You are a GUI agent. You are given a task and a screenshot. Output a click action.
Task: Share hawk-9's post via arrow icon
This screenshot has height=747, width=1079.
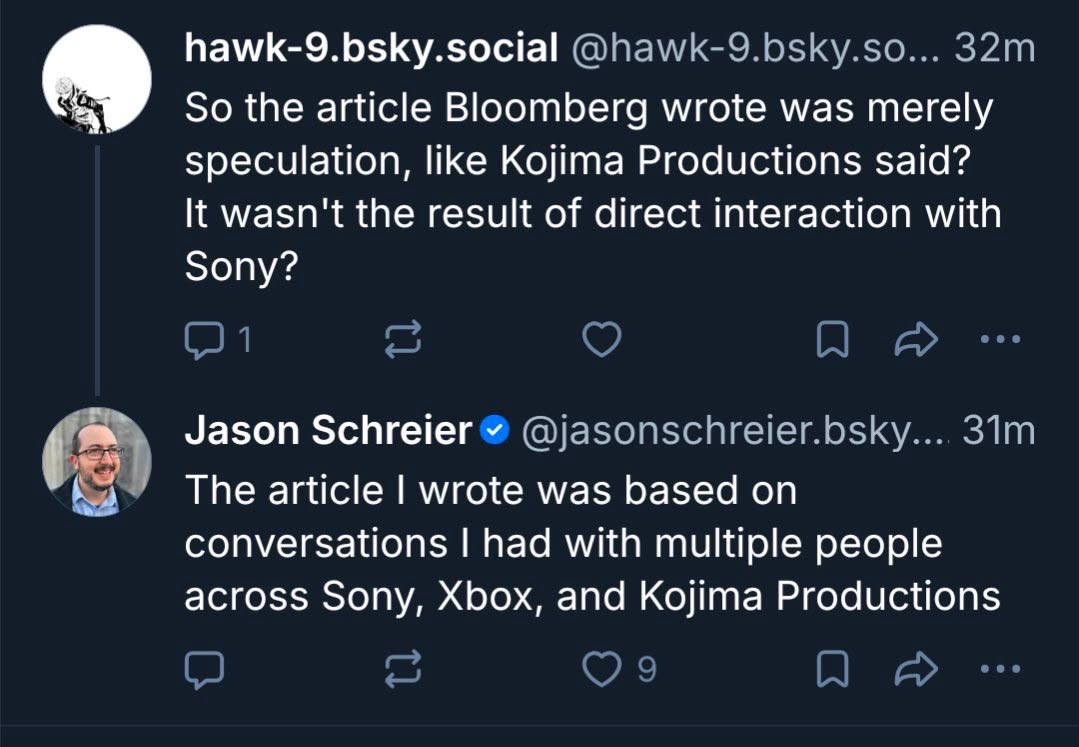(x=916, y=339)
